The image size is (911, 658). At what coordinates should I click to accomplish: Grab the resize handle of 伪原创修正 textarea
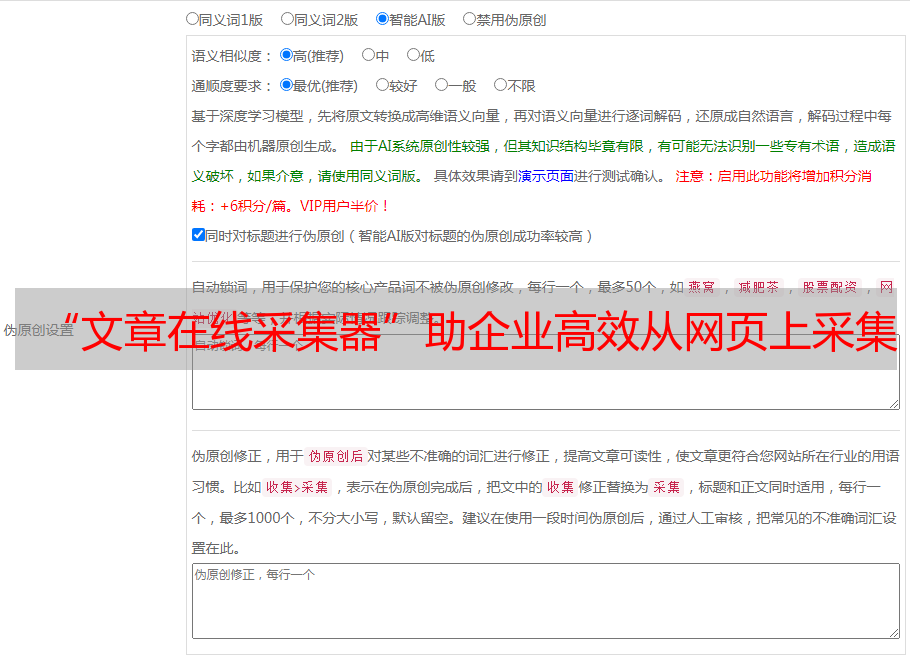894,633
